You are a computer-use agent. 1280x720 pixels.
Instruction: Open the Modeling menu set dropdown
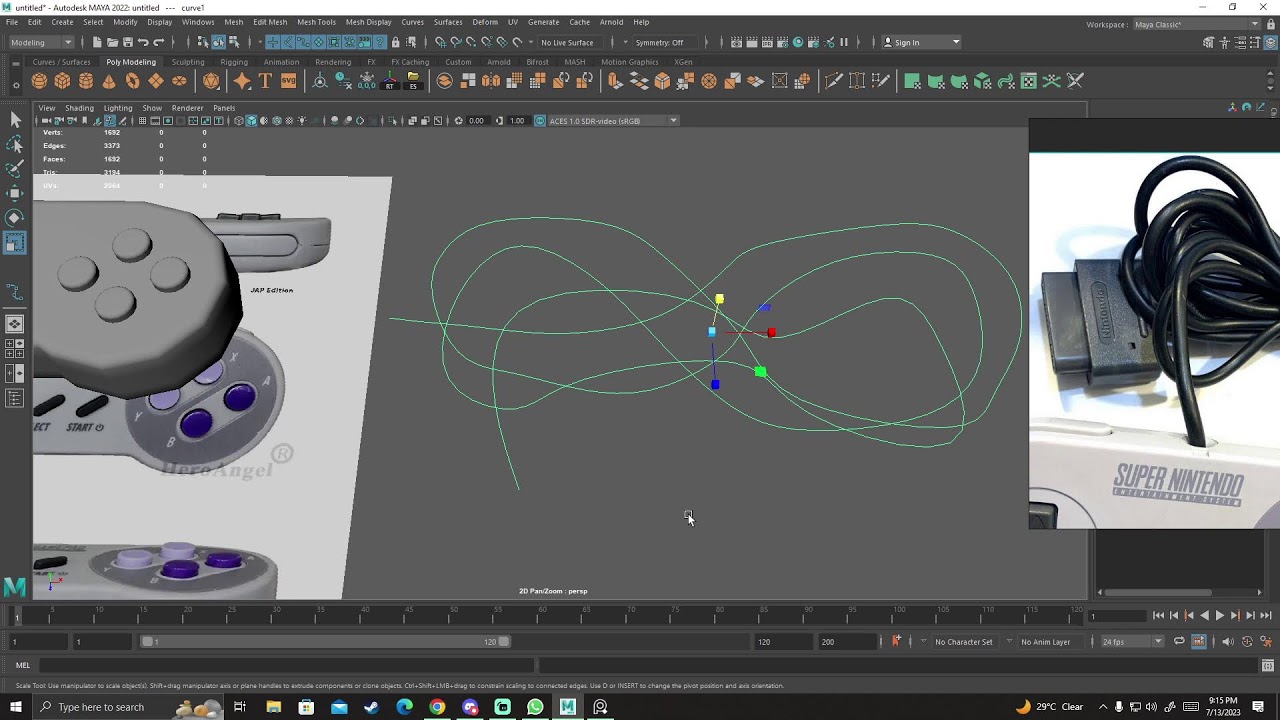pyautogui.click(x=41, y=42)
